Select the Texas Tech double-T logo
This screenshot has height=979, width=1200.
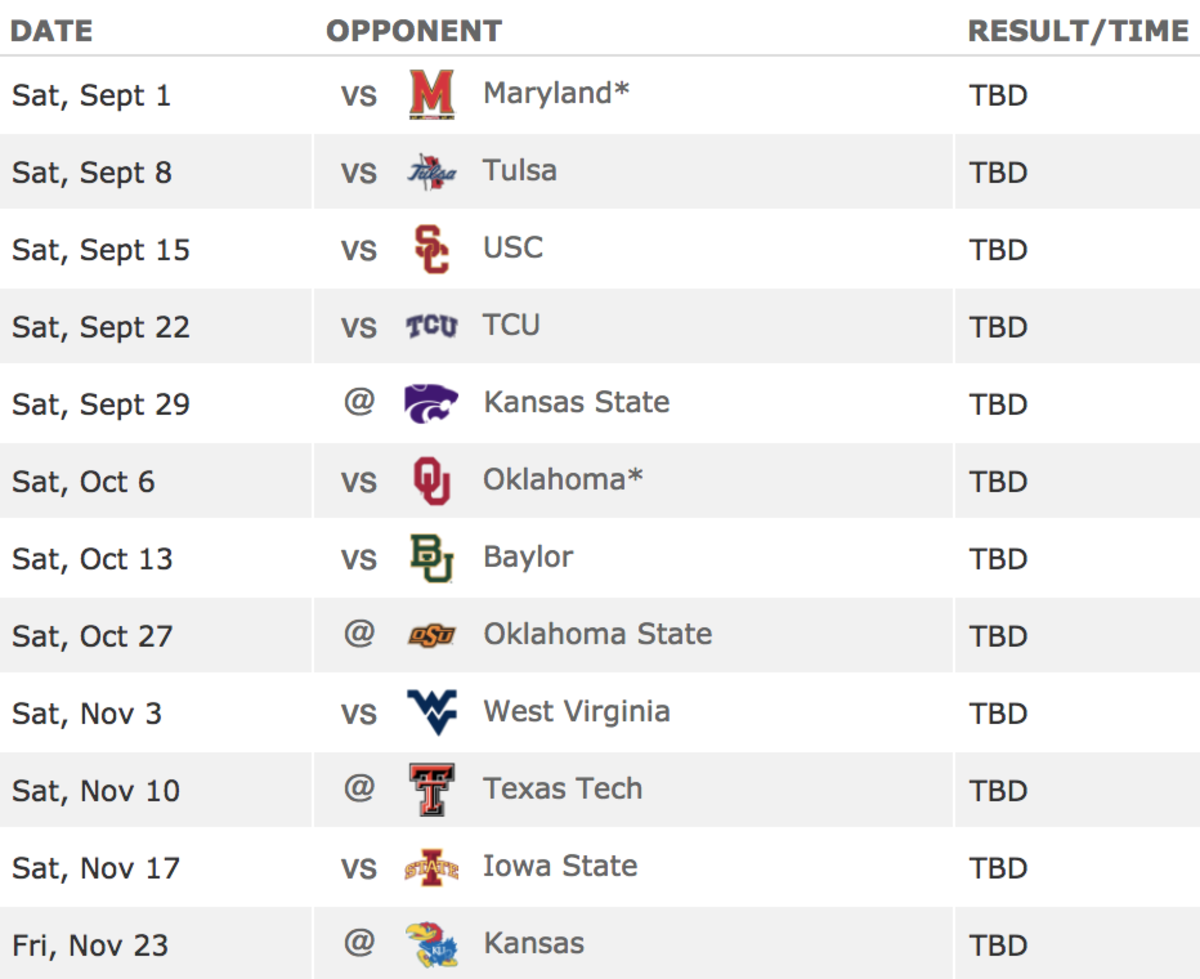click(x=432, y=790)
